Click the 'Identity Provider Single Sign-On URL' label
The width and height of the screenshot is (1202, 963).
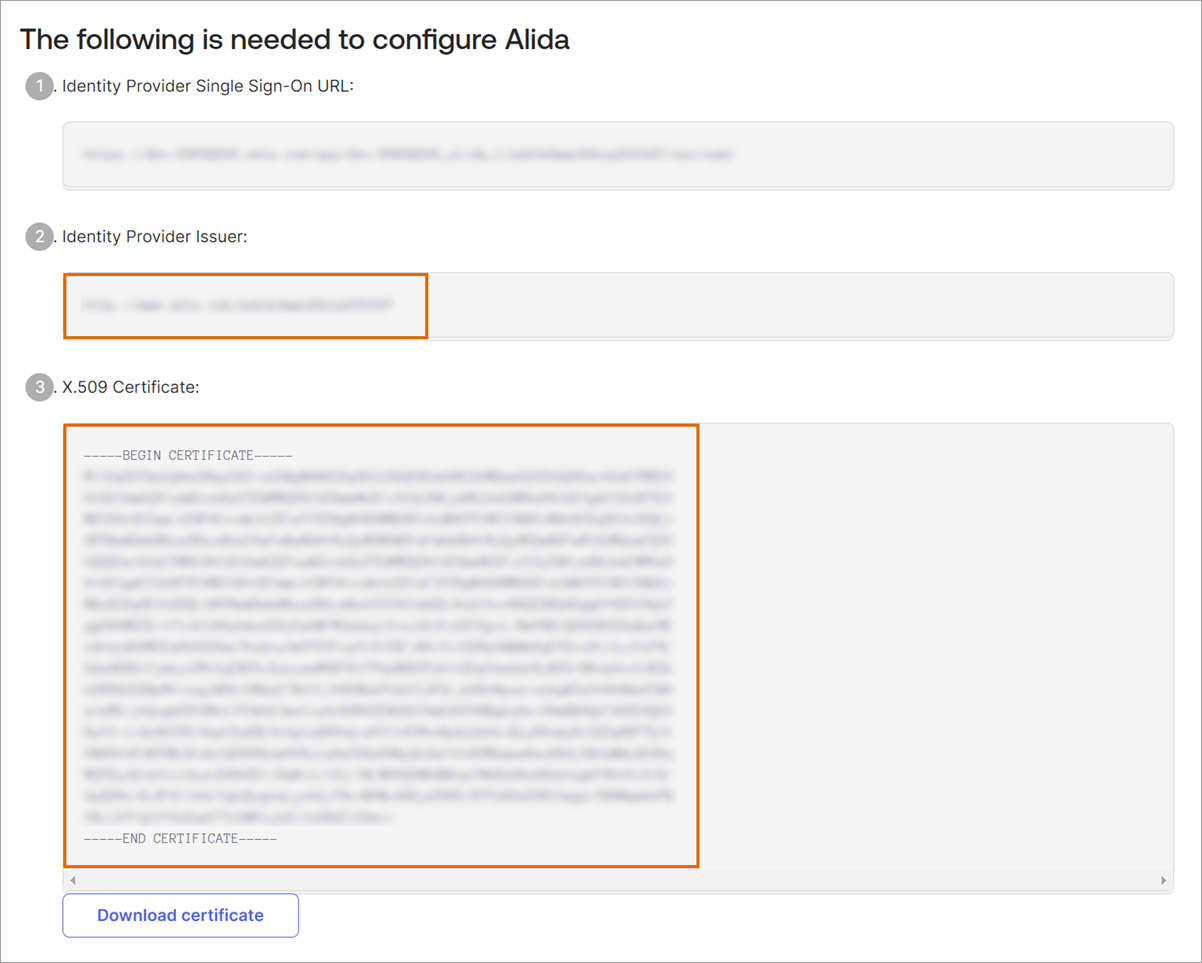click(208, 87)
